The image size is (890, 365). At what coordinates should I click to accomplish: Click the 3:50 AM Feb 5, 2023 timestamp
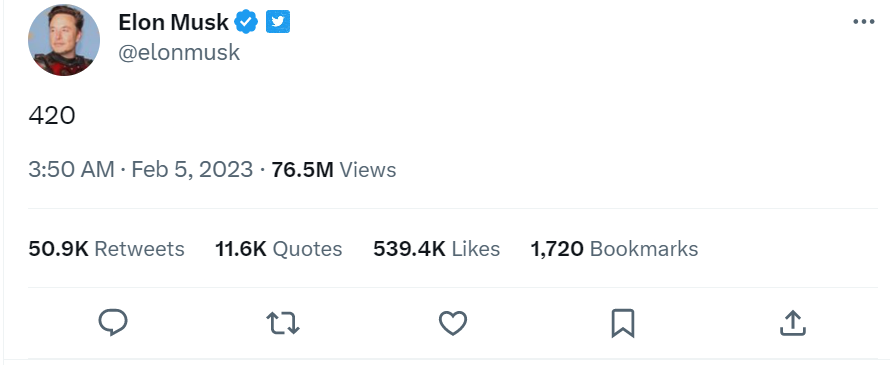click(141, 170)
